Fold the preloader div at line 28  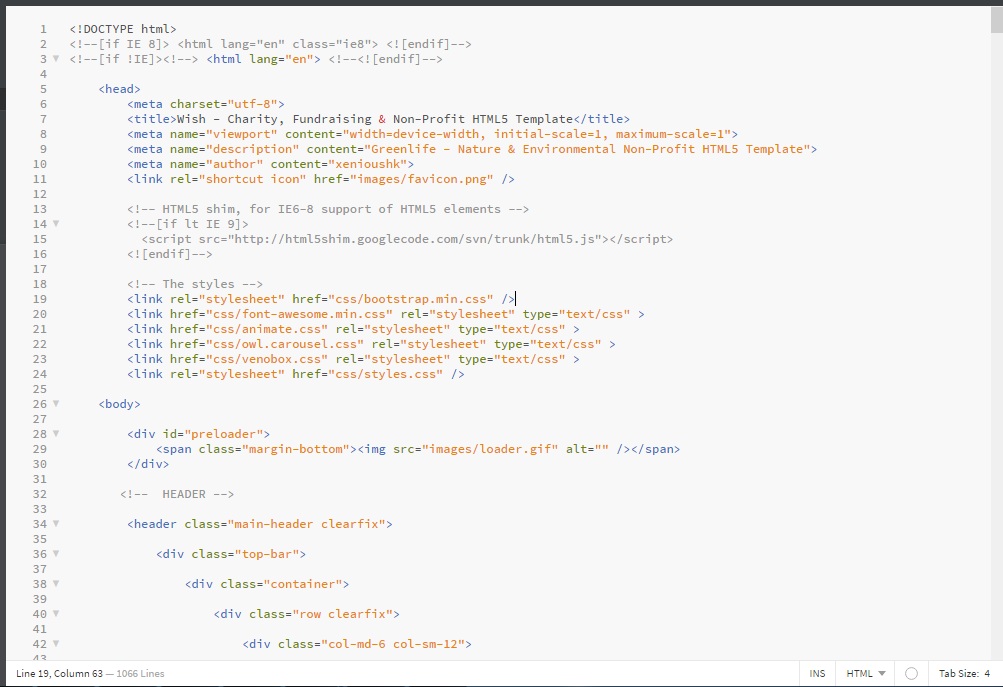[56, 434]
